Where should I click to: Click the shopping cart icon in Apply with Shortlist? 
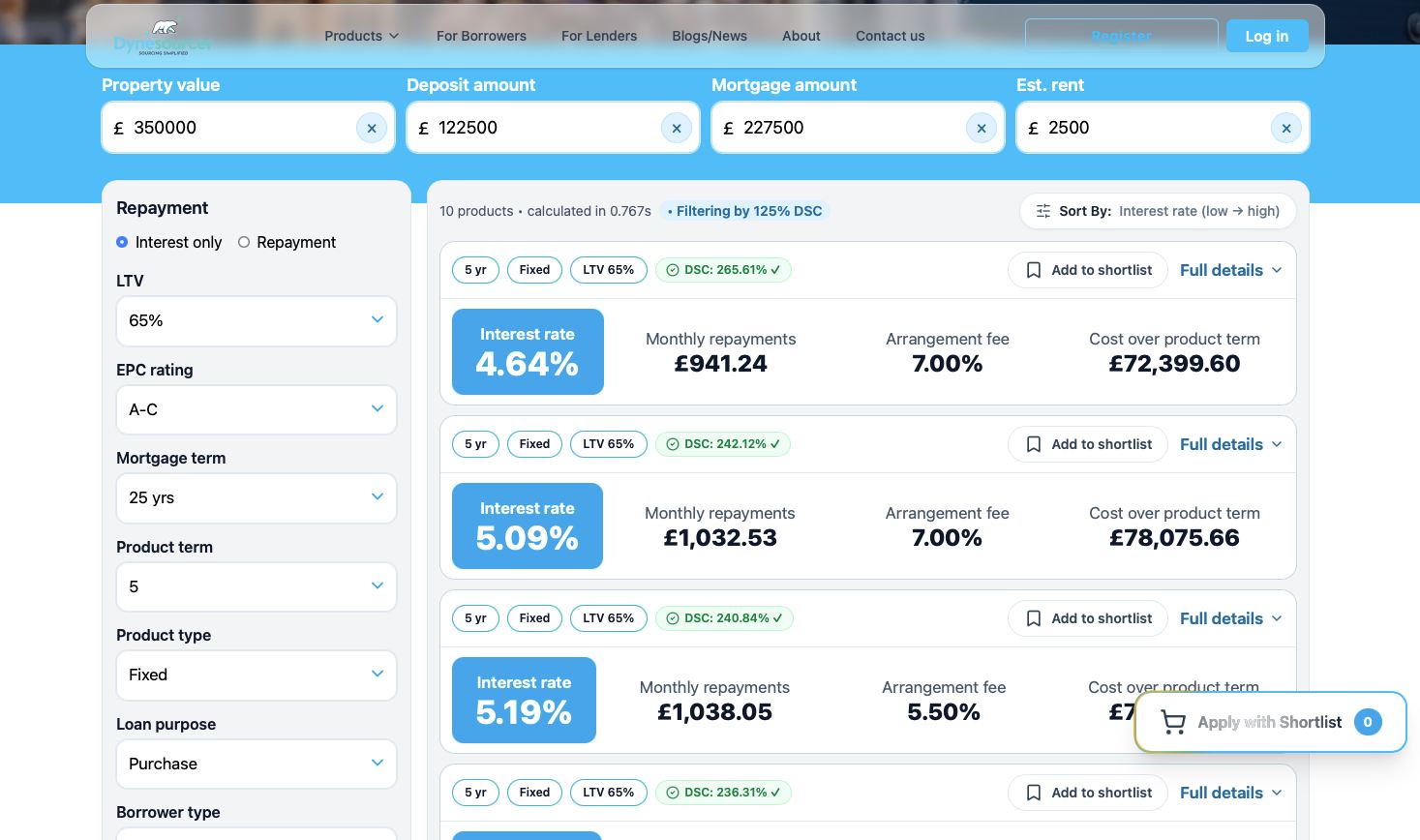tap(1173, 722)
